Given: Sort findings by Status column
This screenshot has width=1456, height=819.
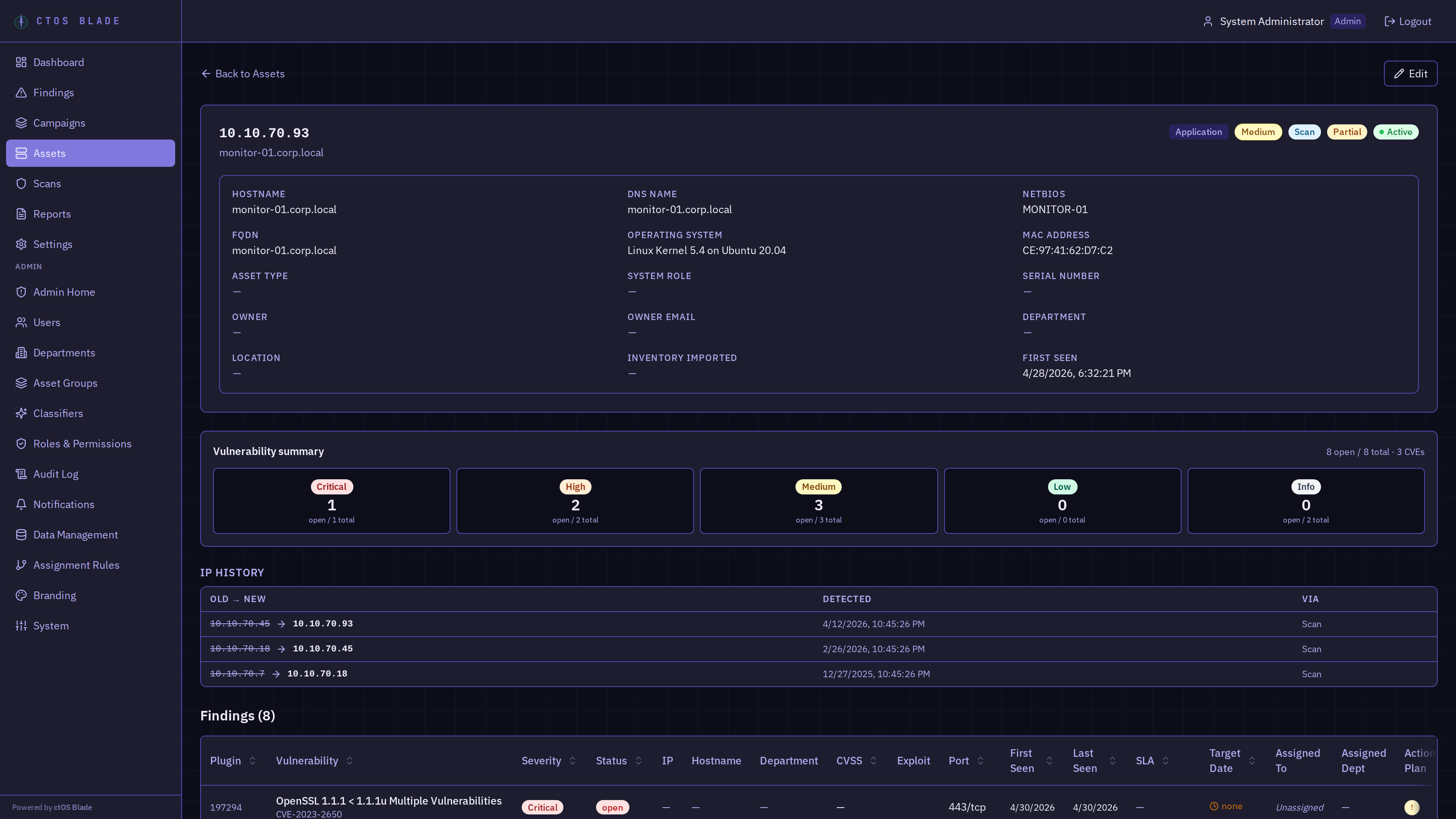Looking at the screenshot, I should tap(639, 761).
